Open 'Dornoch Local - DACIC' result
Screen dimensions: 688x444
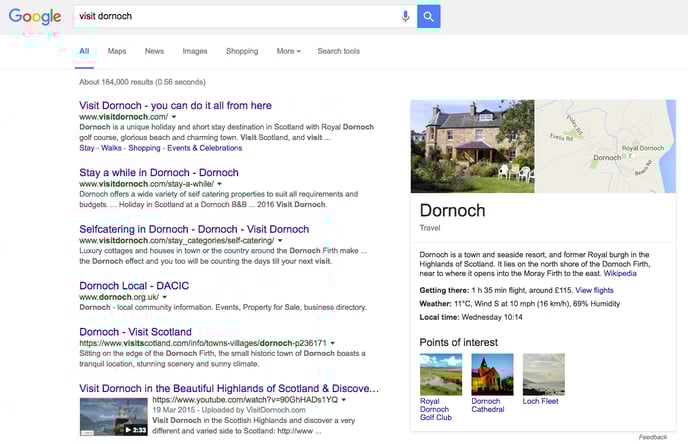[x=134, y=286]
